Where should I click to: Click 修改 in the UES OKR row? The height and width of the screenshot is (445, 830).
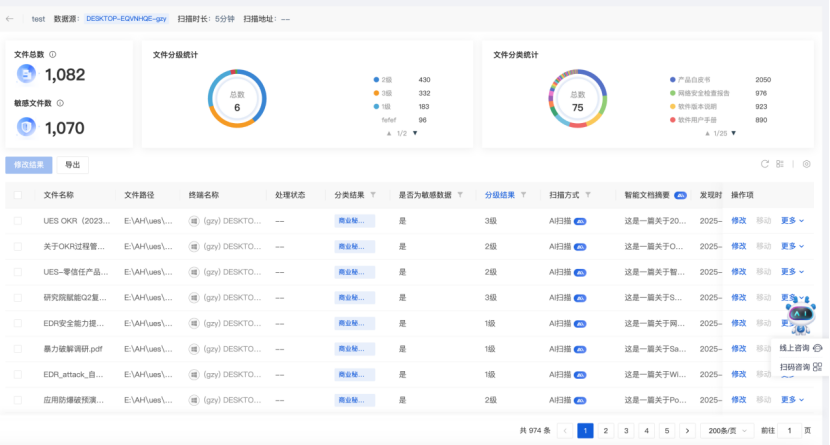coord(738,221)
